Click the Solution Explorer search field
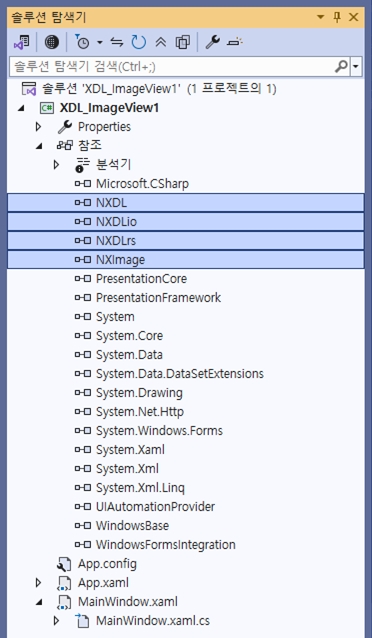 coord(174,66)
